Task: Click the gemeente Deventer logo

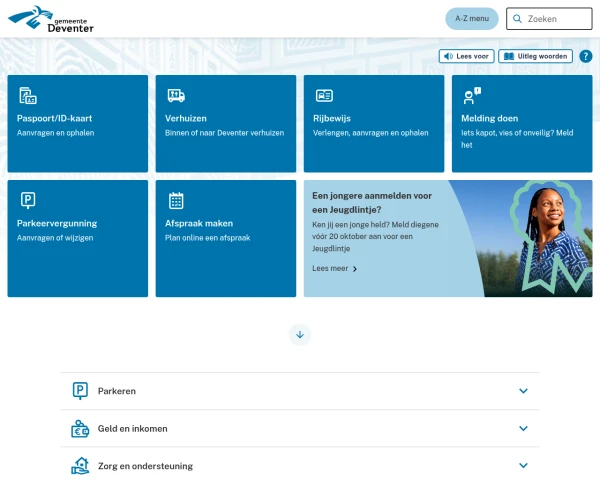Action: (x=51, y=19)
